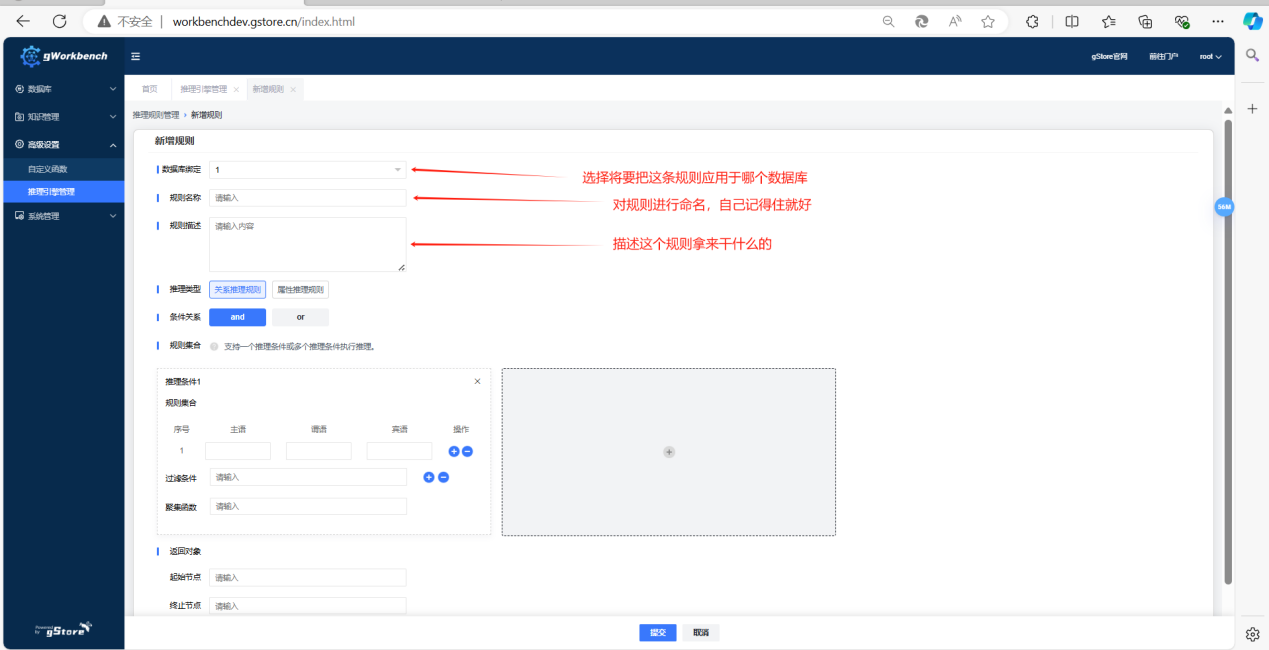The height and width of the screenshot is (650, 1269).
Task: Click the 规则名称 input field
Action: click(307, 198)
